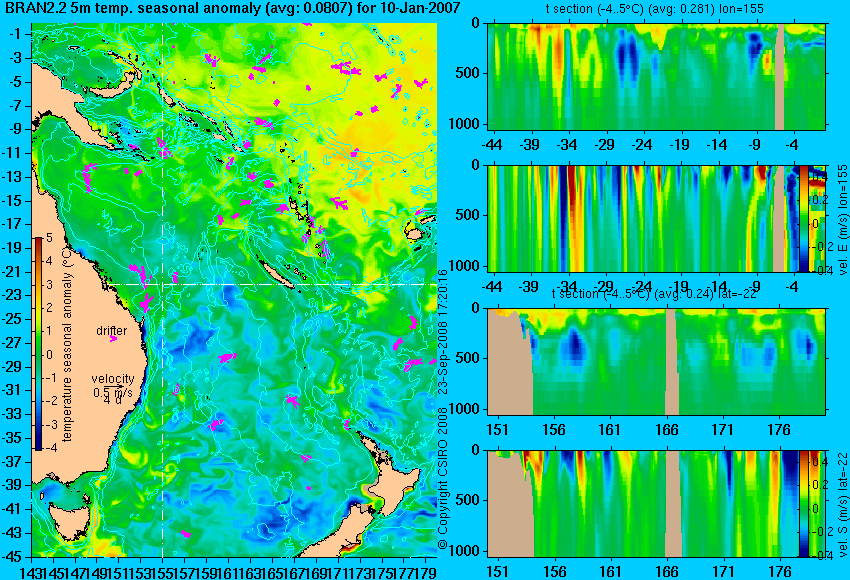The height and width of the screenshot is (580, 850).
Task: Click the 'temperature seasonal anomaly (°C)' vertical label
Action: 67,344
